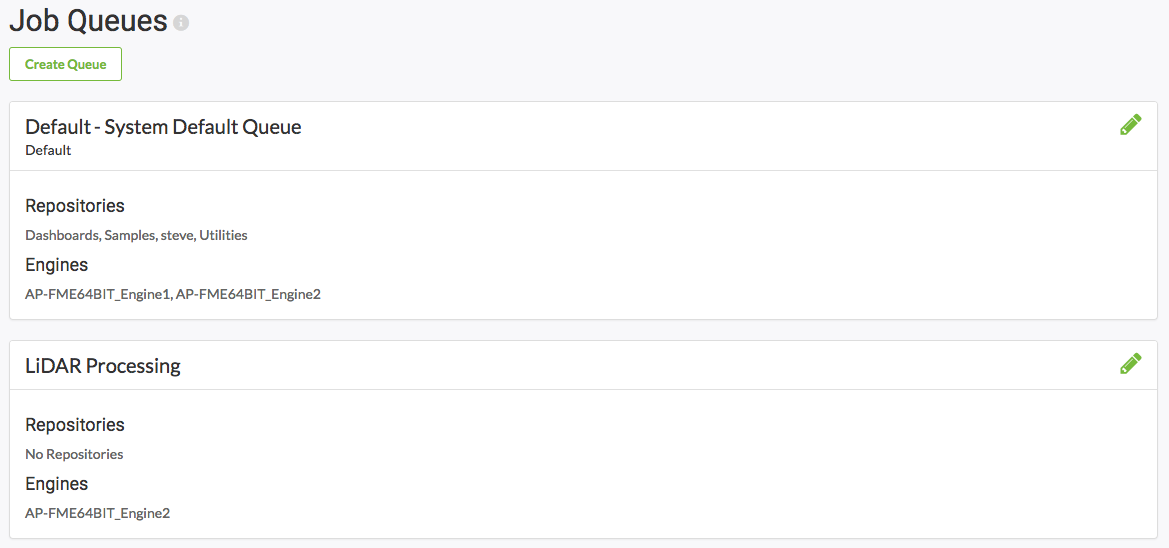Click the Default queue description text
This screenshot has height=548, width=1169.
48,151
